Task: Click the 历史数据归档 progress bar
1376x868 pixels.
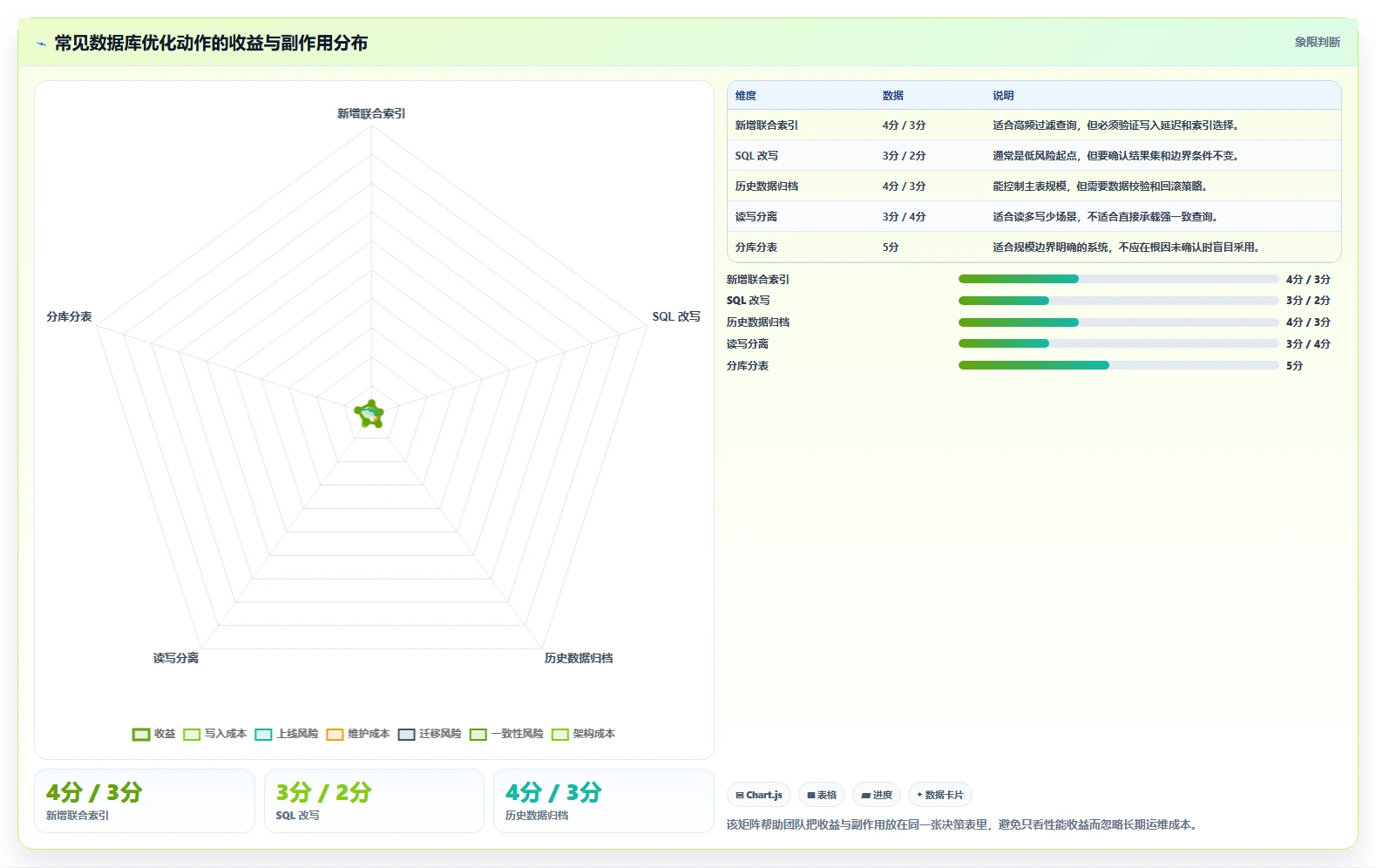Action: tap(1118, 322)
